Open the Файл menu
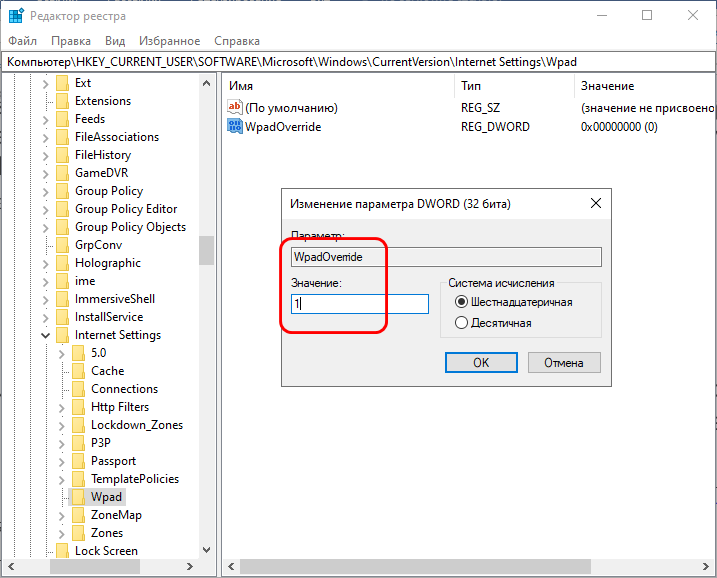This screenshot has height=578, width=717. click(22, 41)
